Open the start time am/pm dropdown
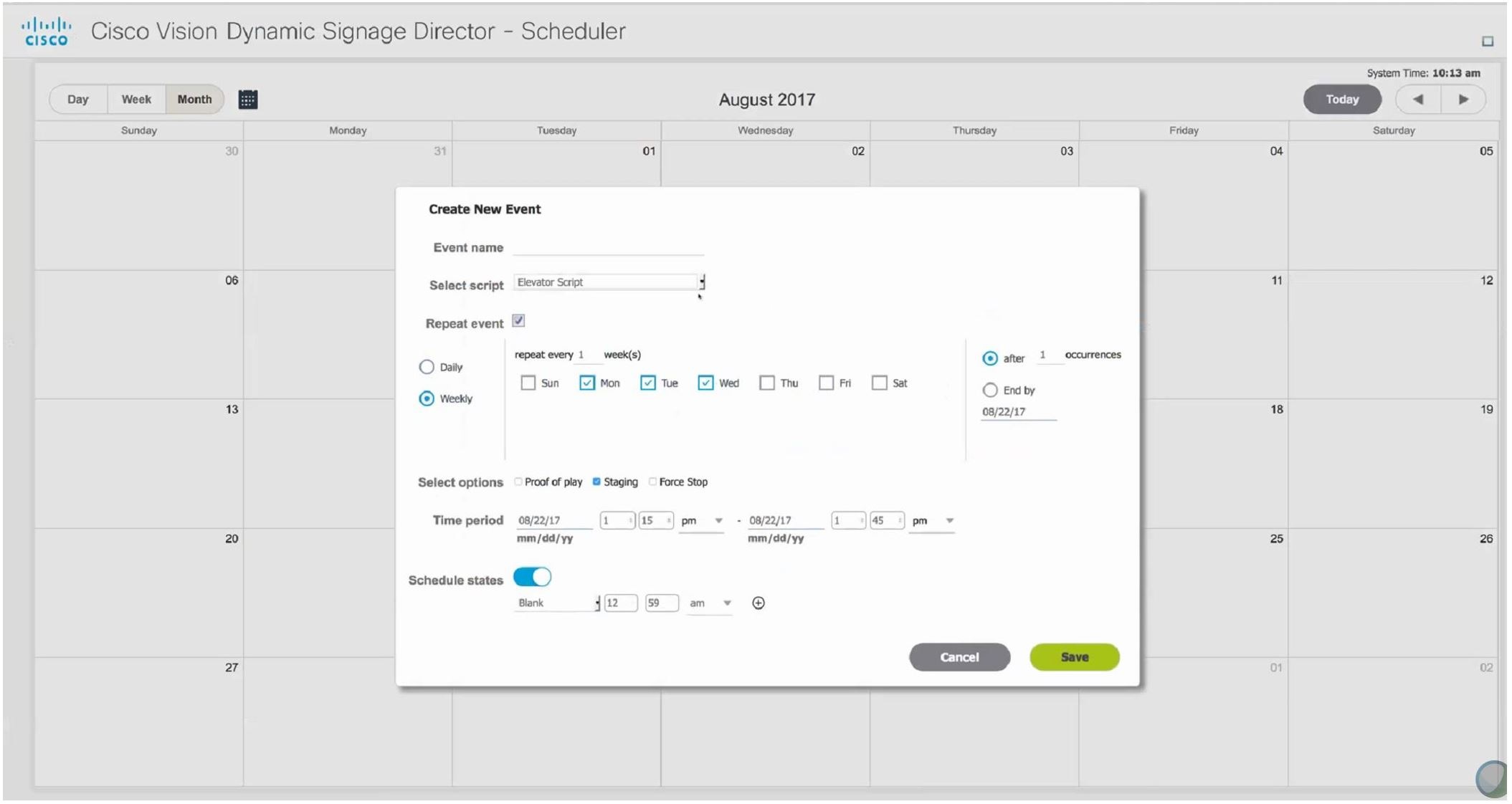 pos(701,521)
